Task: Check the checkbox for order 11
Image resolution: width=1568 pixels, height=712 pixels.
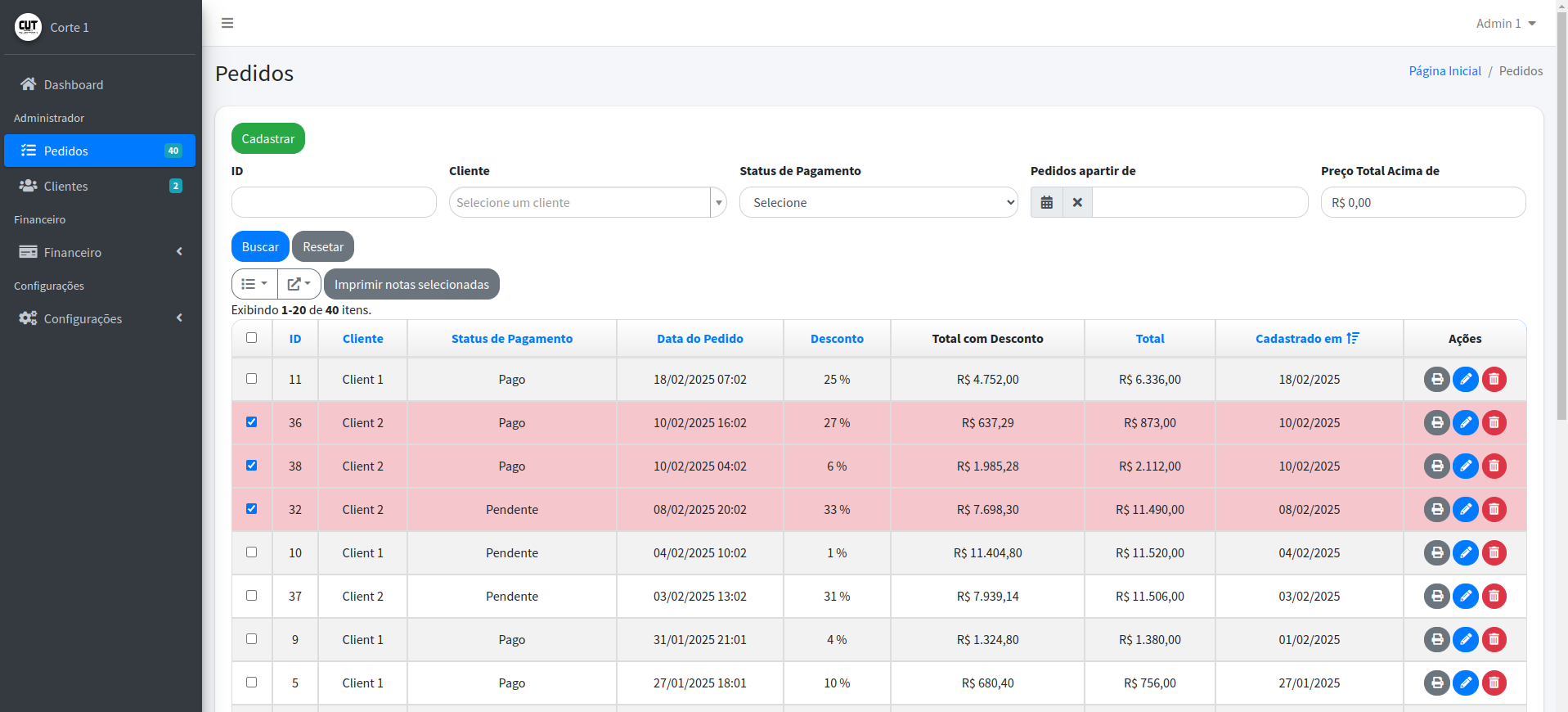Action: click(251, 379)
